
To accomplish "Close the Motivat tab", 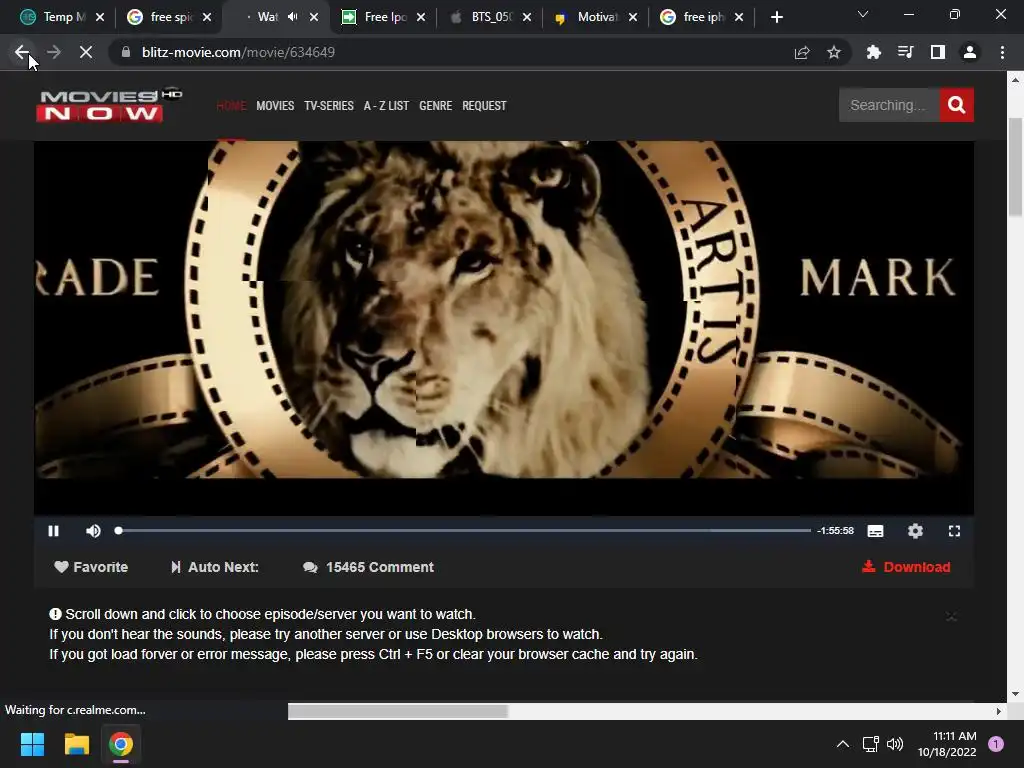I will point(633,18).
